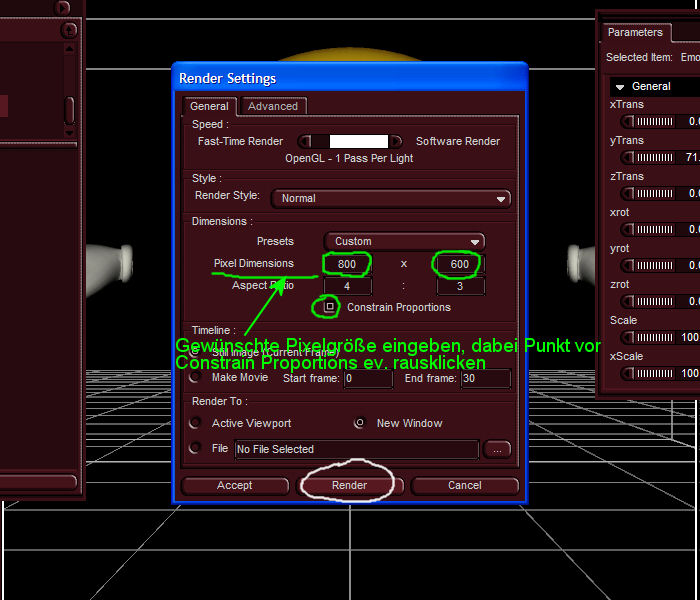The width and height of the screenshot is (700, 600).
Task: Click the aspect ratio field showing 4
Action: 347,286
